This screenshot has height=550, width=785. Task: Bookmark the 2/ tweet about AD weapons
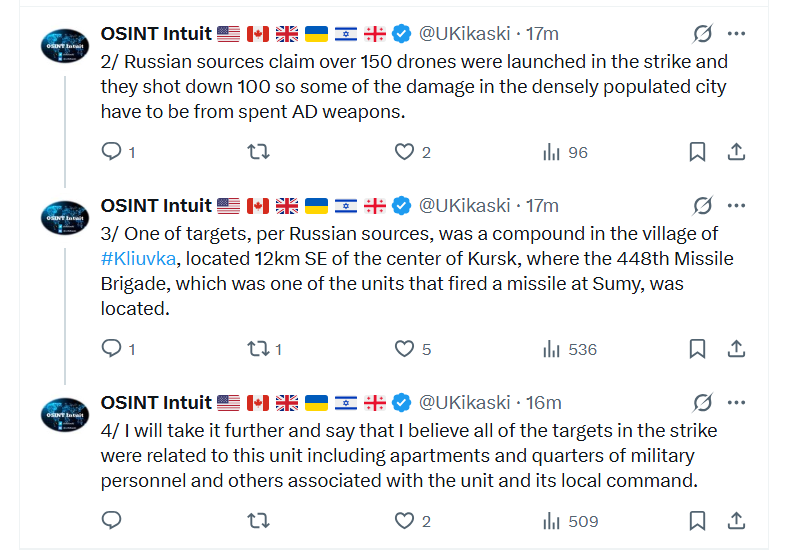(x=697, y=151)
